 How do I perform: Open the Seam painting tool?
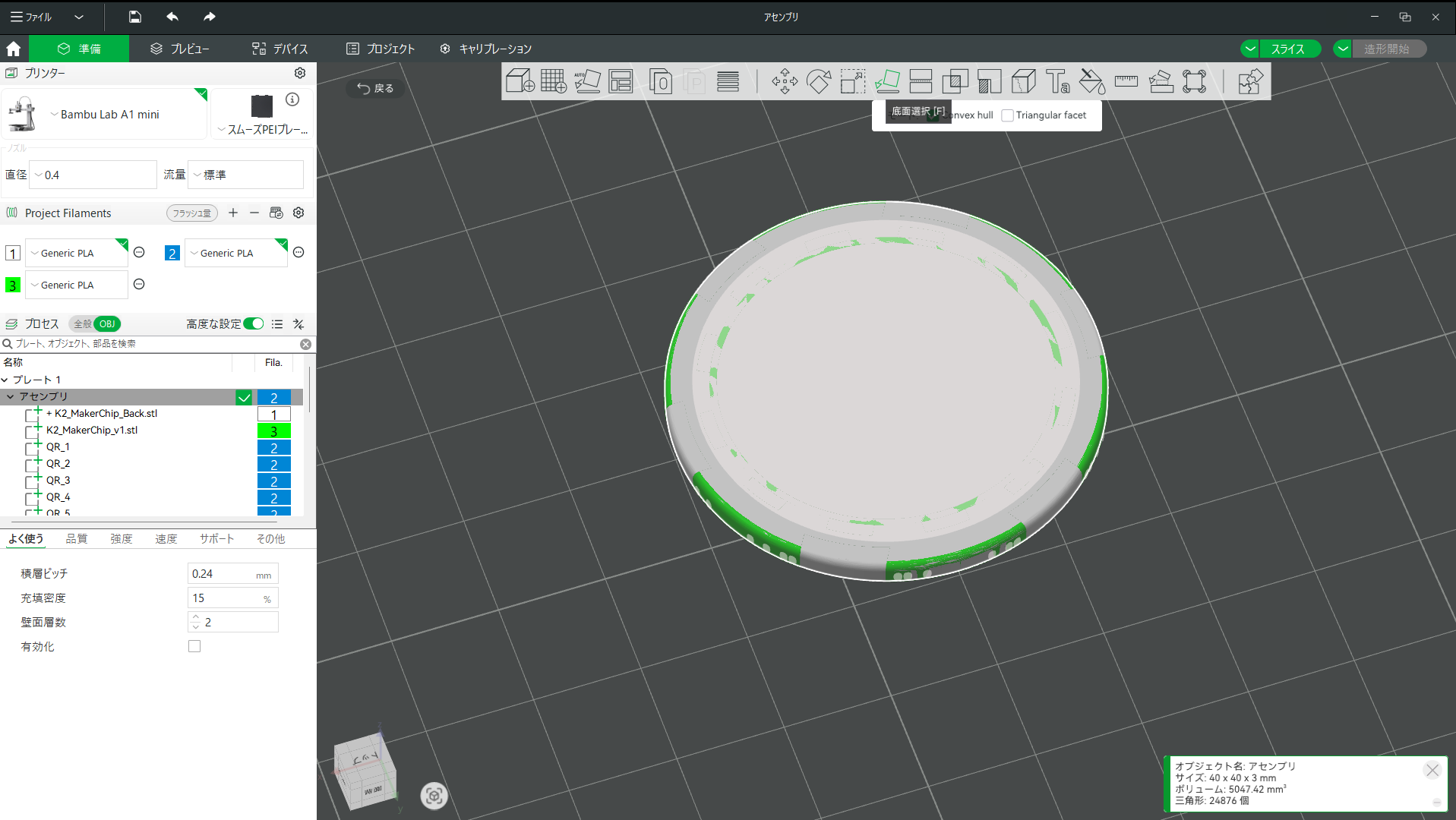tap(1024, 81)
